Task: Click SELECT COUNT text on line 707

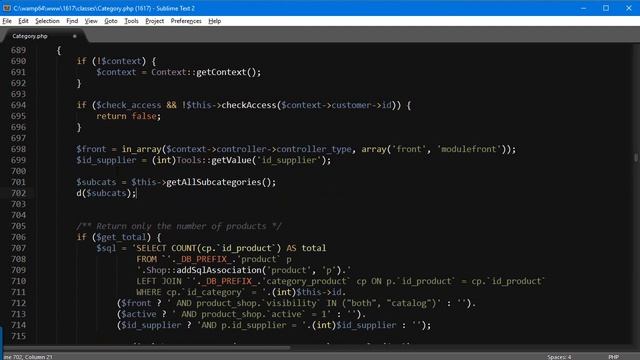Action: click(x=166, y=248)
